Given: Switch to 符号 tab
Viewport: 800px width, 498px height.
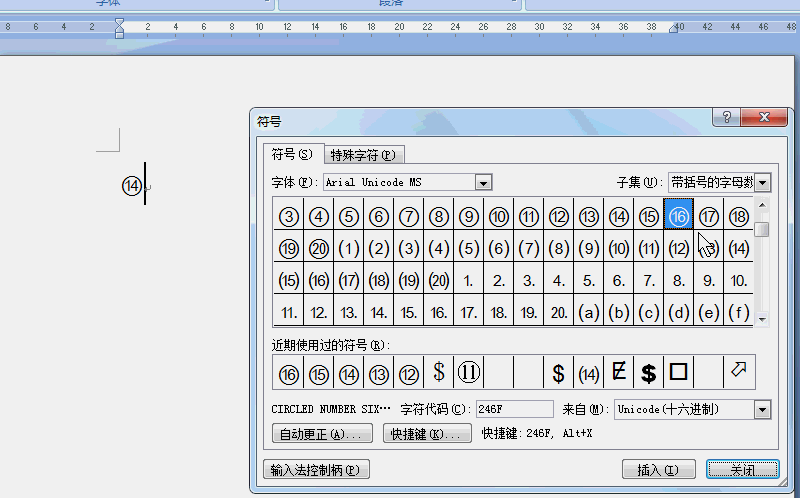Looking at the screenshot, I should (292, 154).
